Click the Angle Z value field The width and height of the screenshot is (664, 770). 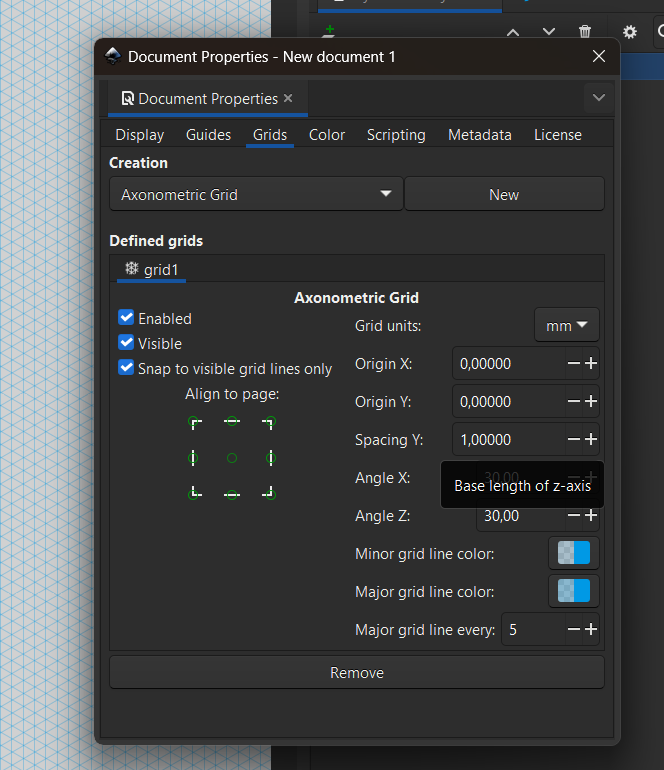(x=521, y=515)
